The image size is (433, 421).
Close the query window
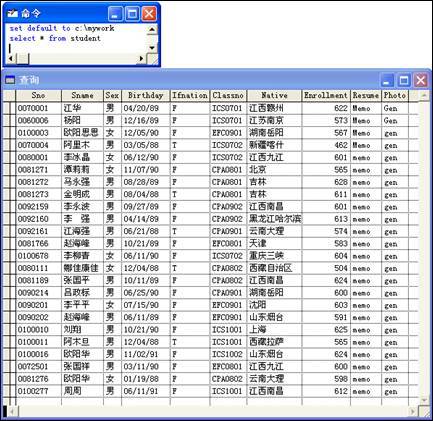tap(421, 80)
